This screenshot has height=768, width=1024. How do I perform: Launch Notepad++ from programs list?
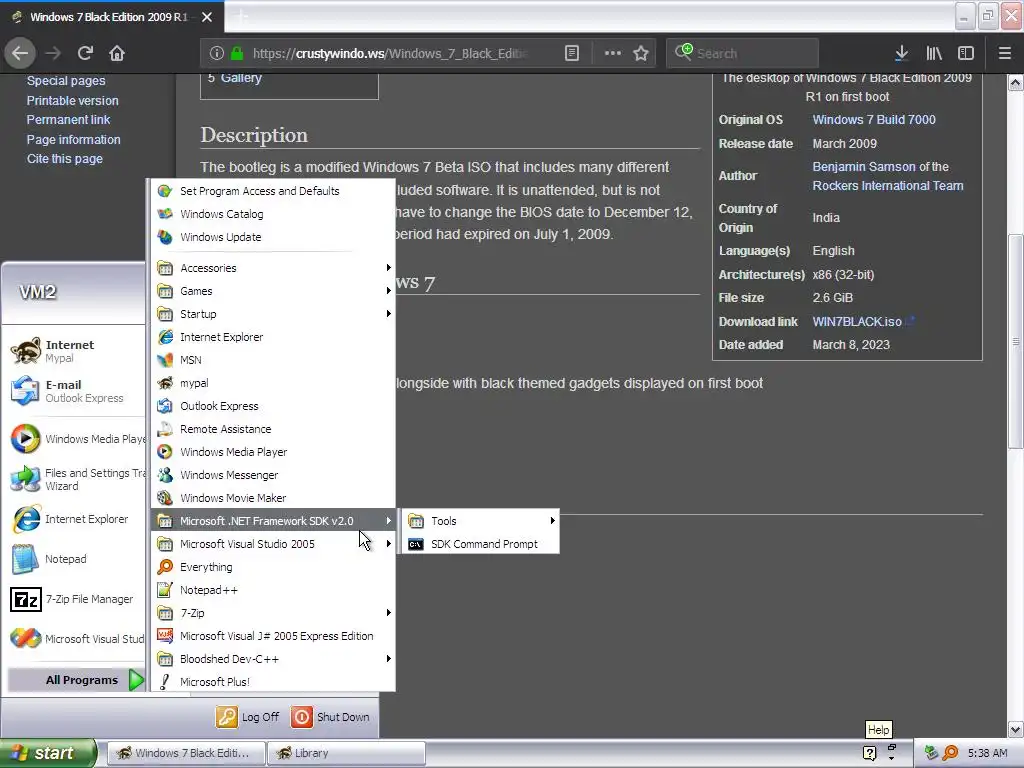click(x=272, y=590)
